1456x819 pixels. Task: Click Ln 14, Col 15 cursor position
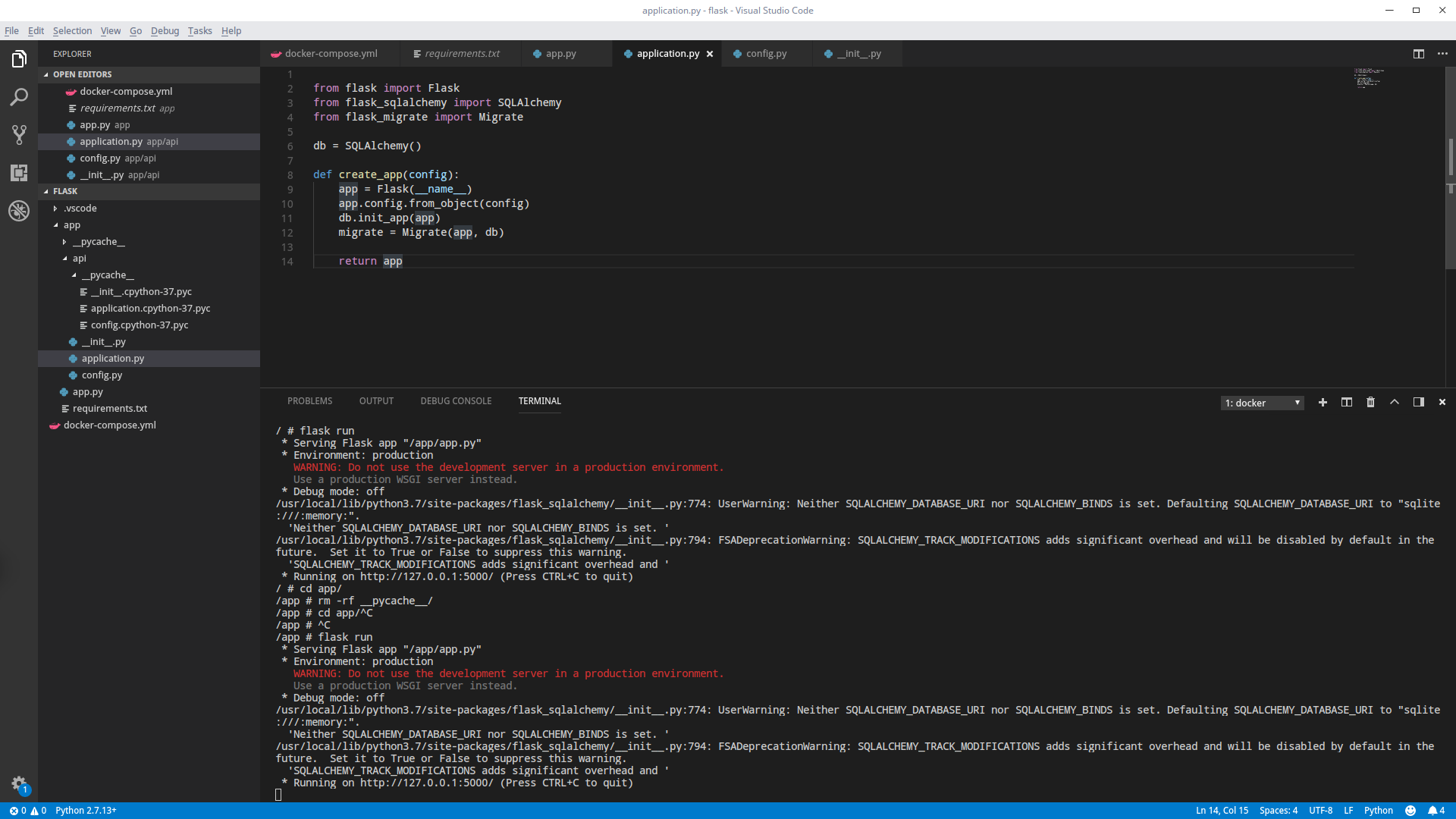[x=1222, y=811]
